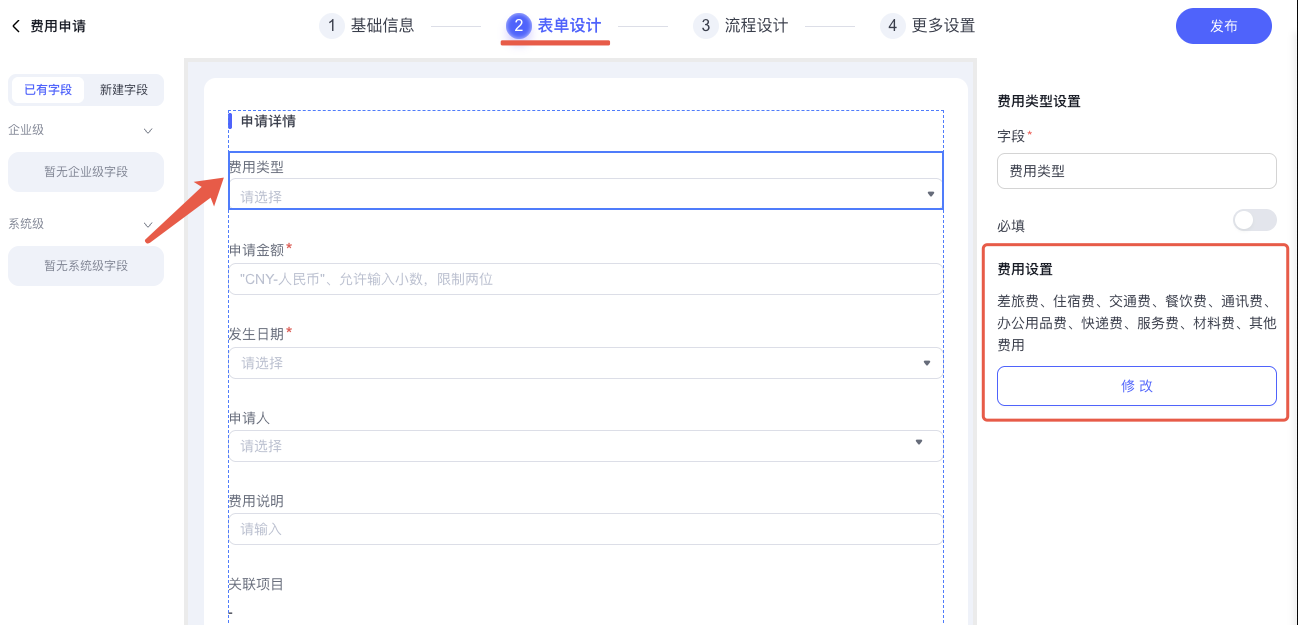The image size is (1298, 625).
Task: Click the back arrow beside 费用申请
Action: coord(15,26)
